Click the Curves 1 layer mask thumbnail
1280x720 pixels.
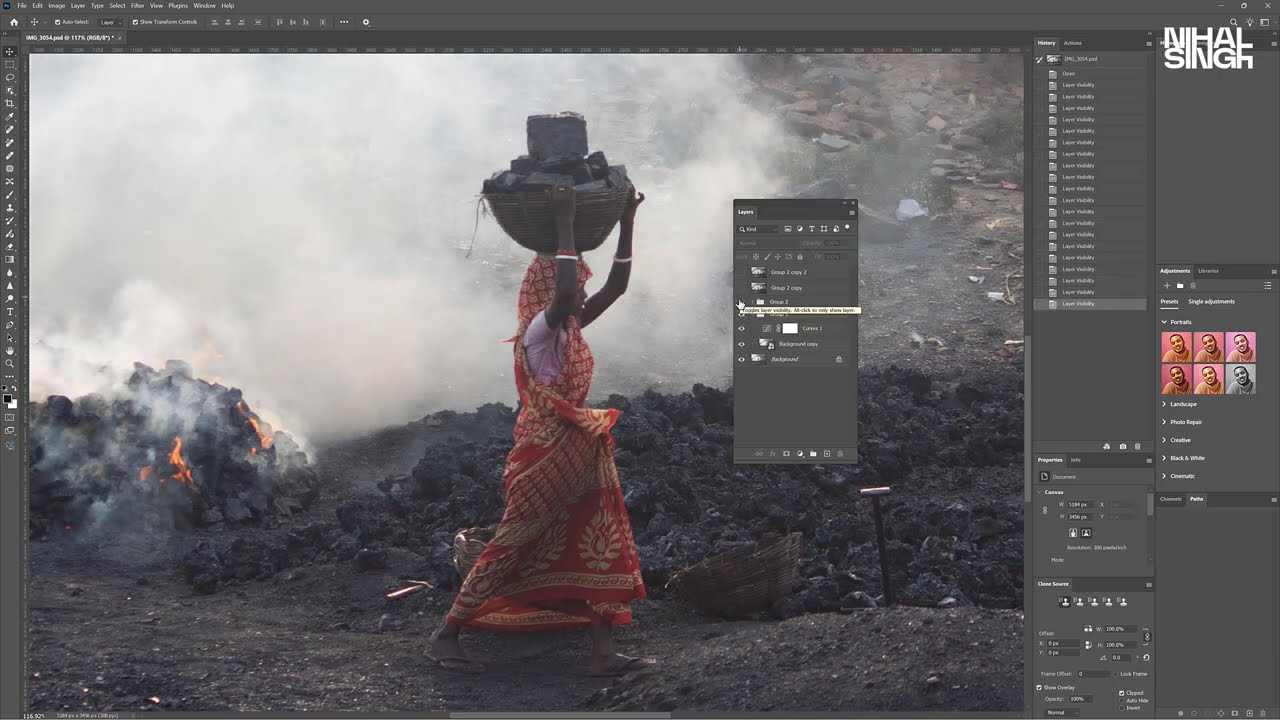[x=790, y=328]
